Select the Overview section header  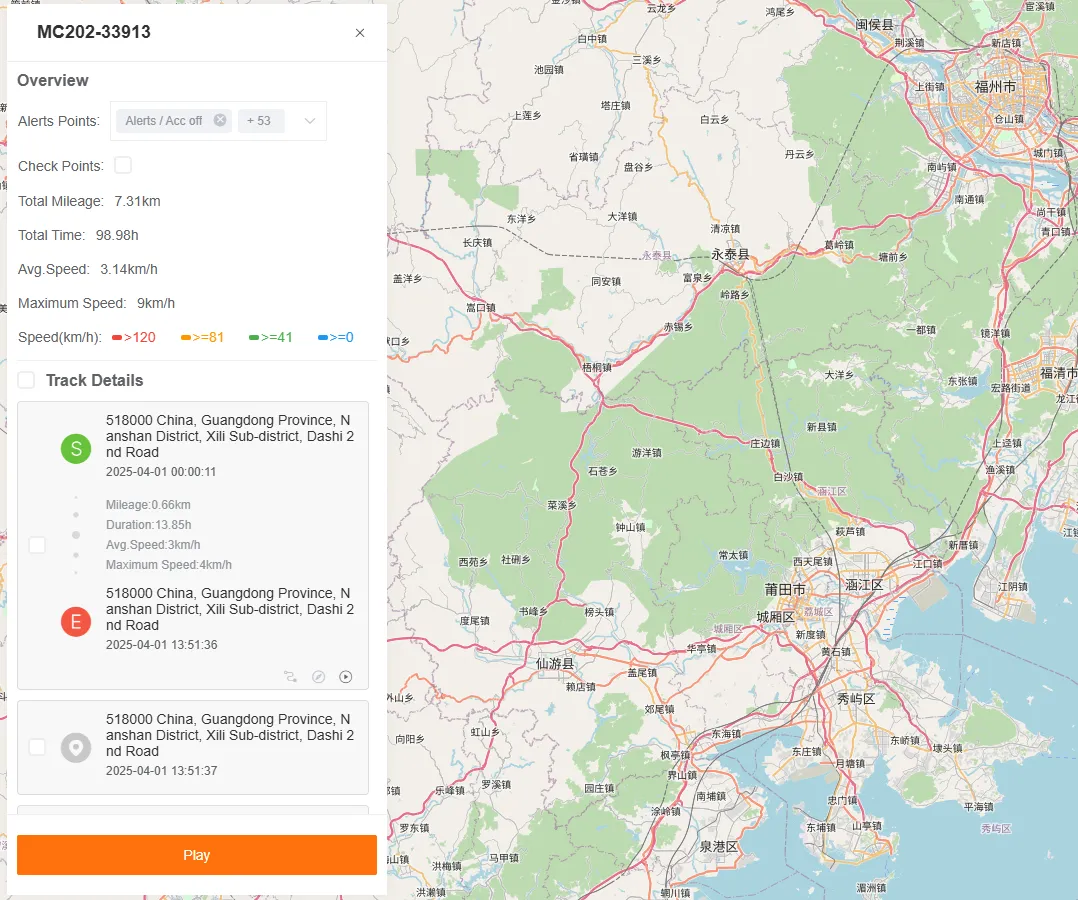point(53,80)
